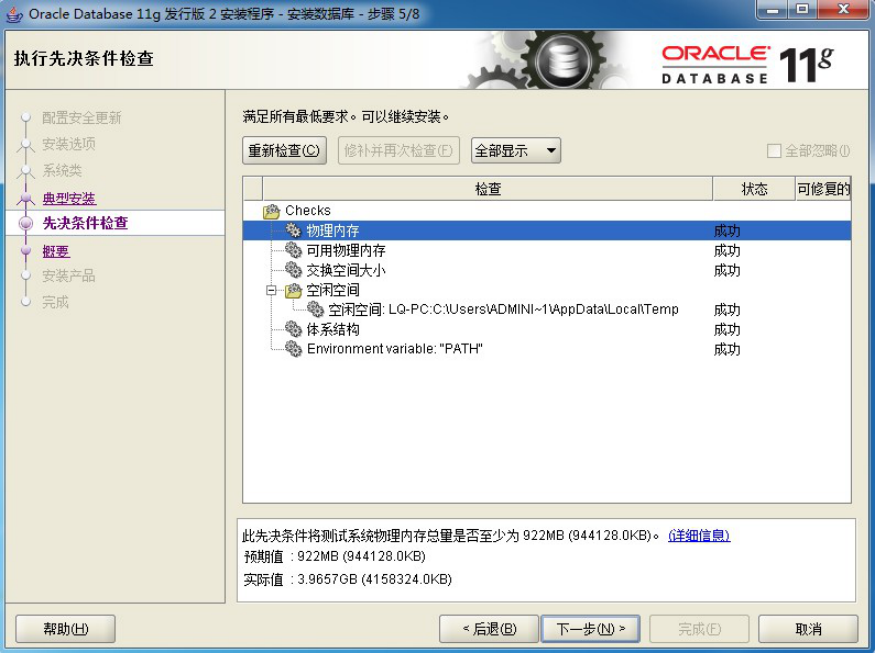Click gear icon beside 体系结构
This screenshot has width=876, height=654.
point(293,330)
